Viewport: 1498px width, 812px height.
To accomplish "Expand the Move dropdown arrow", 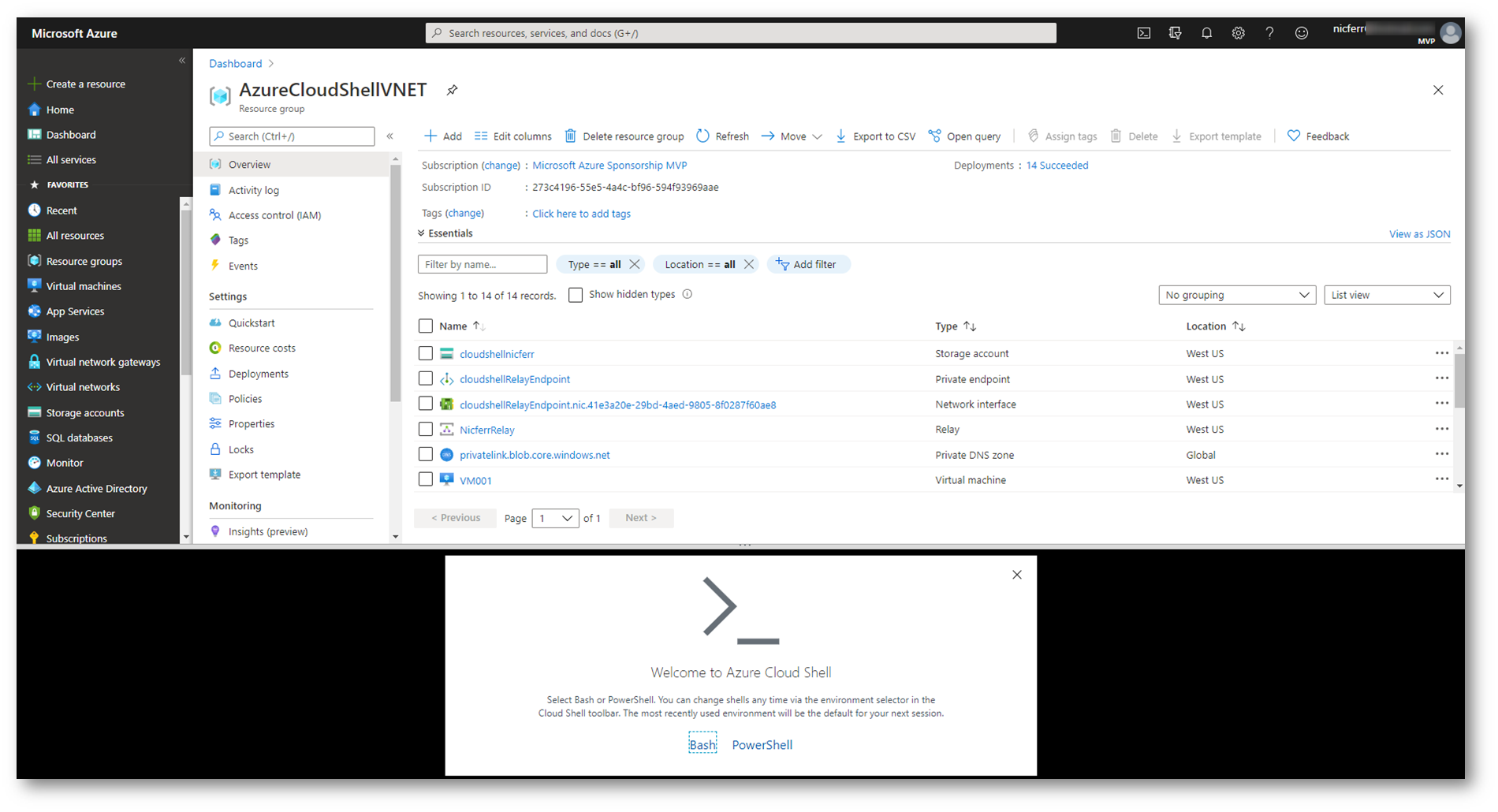I will (x=818, y=136).
